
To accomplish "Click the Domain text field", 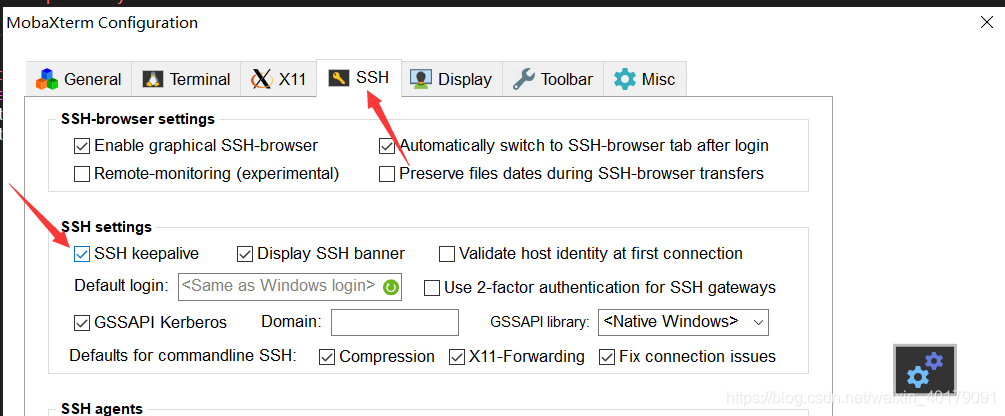I will point(395,322).
